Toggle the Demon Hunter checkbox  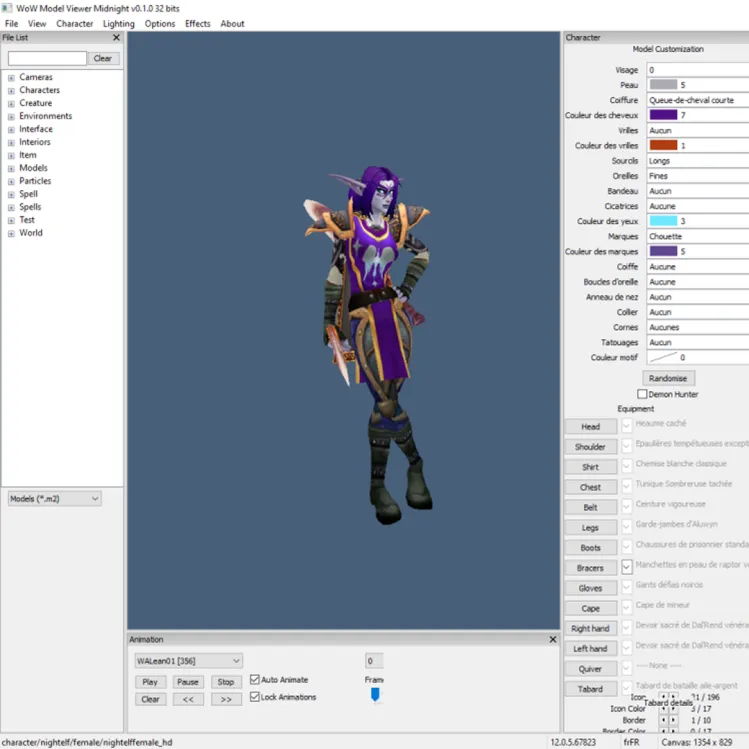(642, 394)
